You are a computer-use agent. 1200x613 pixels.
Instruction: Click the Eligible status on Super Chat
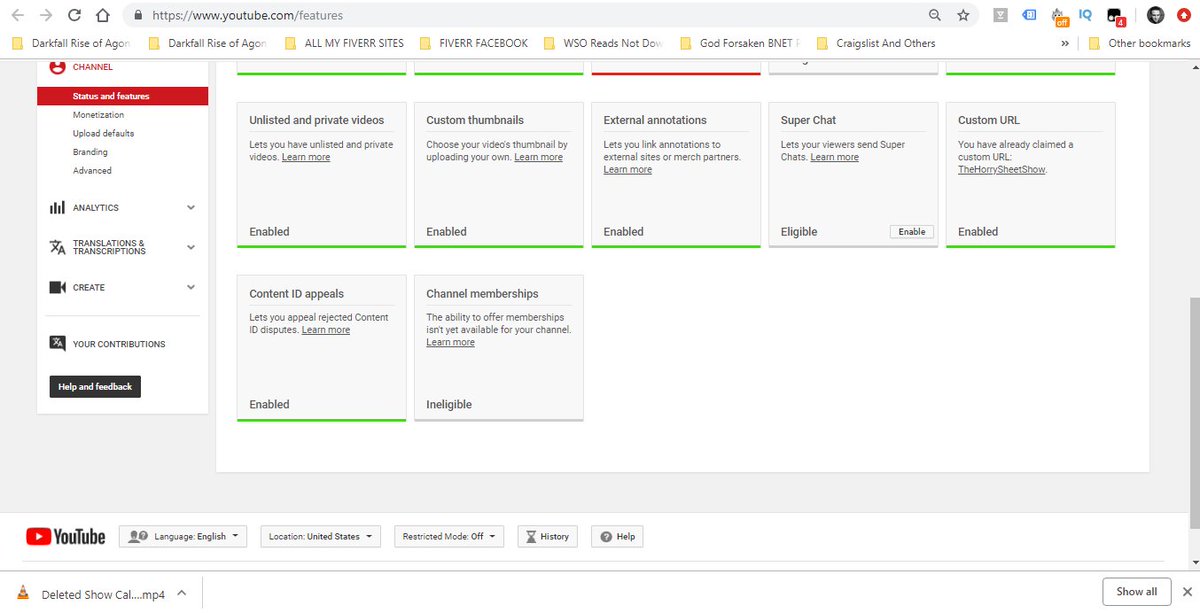point(799,232)
